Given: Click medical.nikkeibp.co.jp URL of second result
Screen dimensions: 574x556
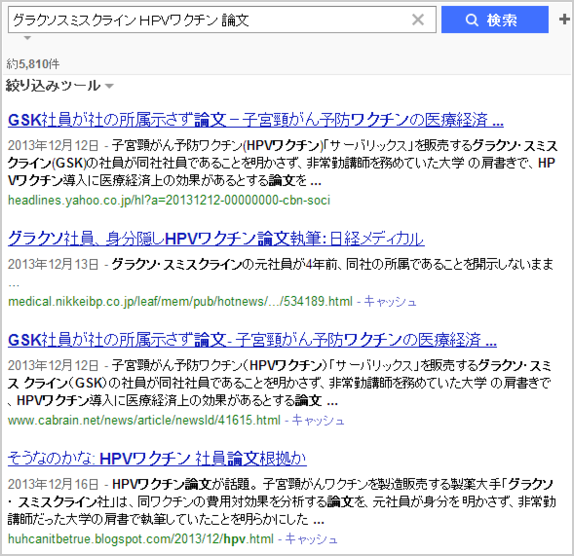Looking at the screenshot, I should tap(180, 302).
